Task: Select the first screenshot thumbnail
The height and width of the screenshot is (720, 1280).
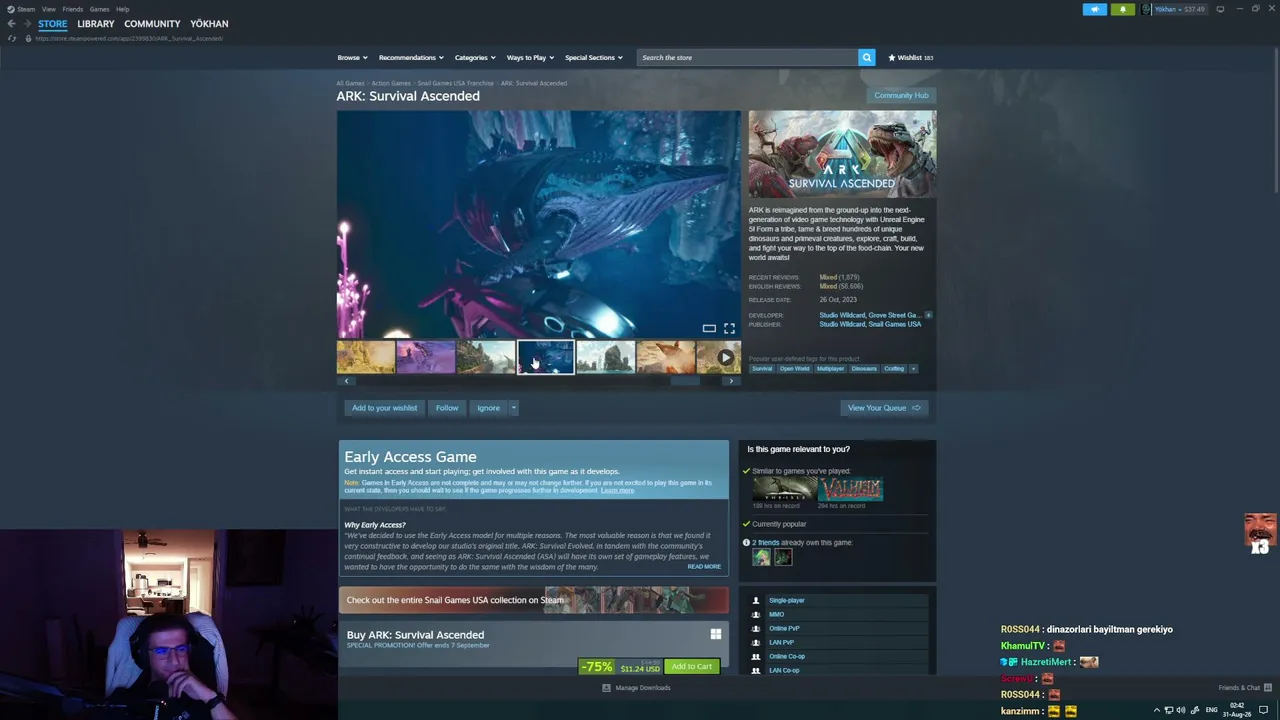Action: (365, 357)
